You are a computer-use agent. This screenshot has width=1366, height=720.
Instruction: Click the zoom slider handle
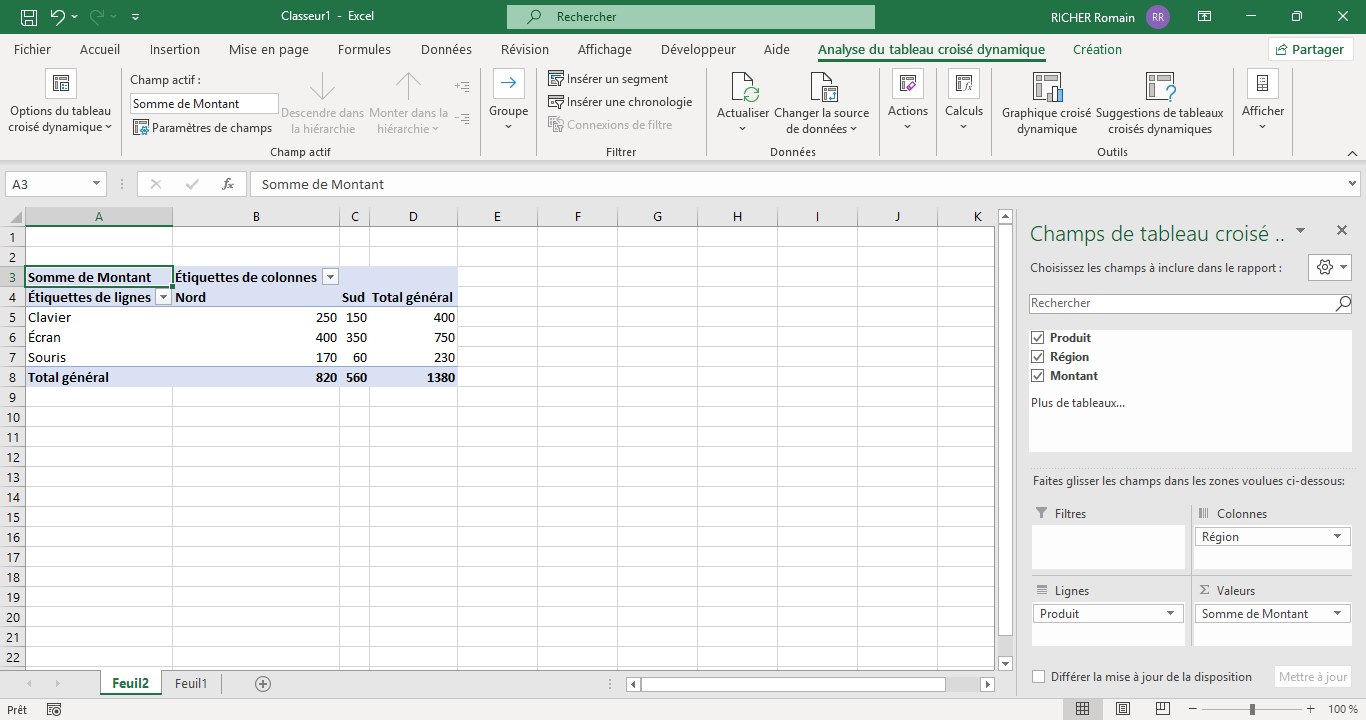point(1252,709)
